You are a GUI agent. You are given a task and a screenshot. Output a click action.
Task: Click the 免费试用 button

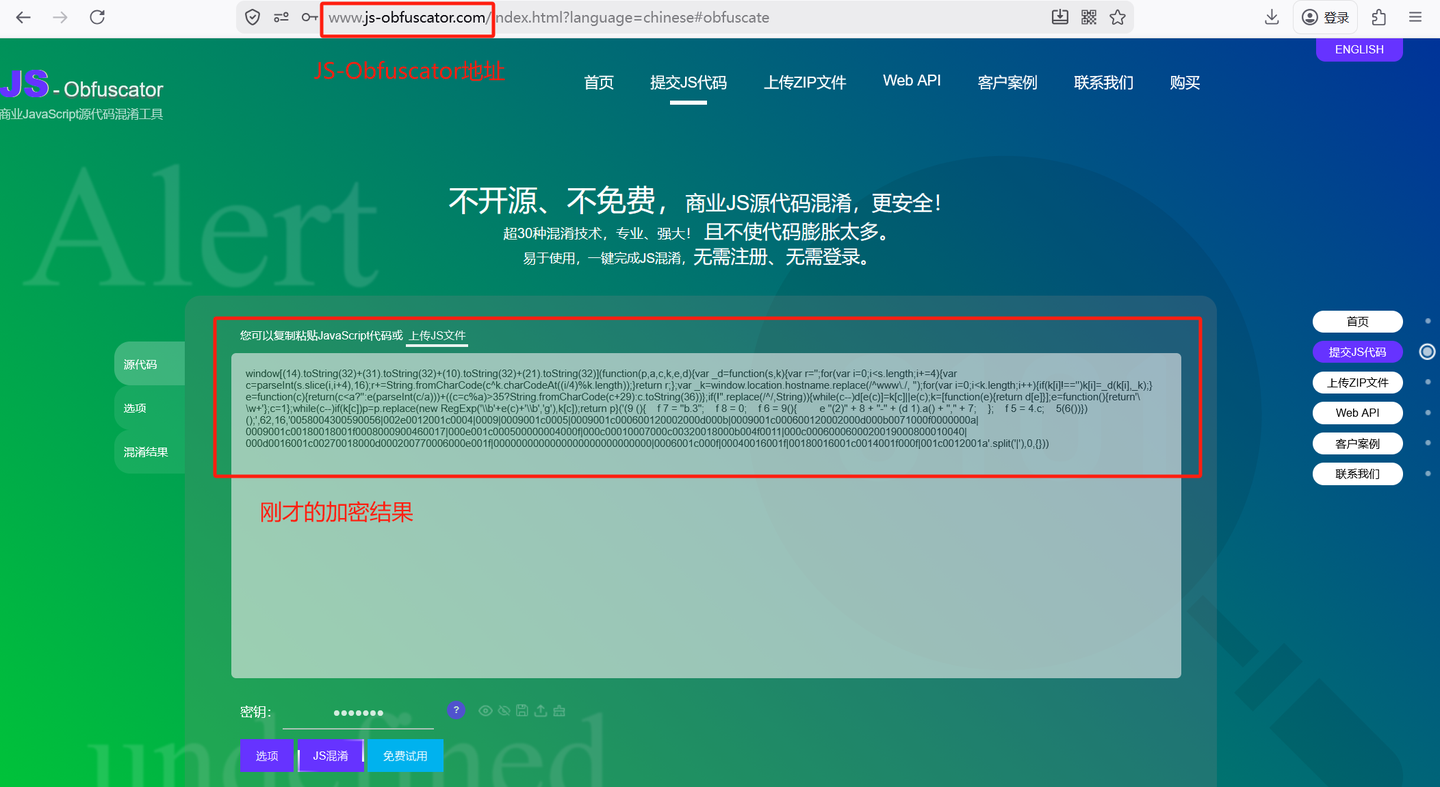(x=405, y=756)
